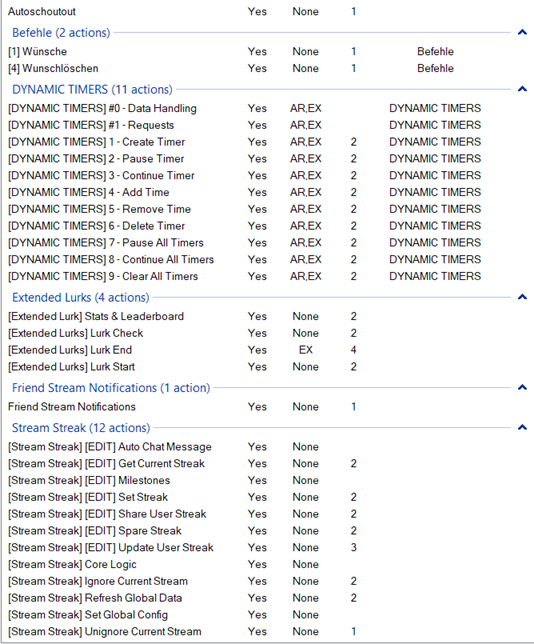The image size is (534, 644).
Task: Collapse the Extended Lurks group chevron
Action: coord(522,297)
